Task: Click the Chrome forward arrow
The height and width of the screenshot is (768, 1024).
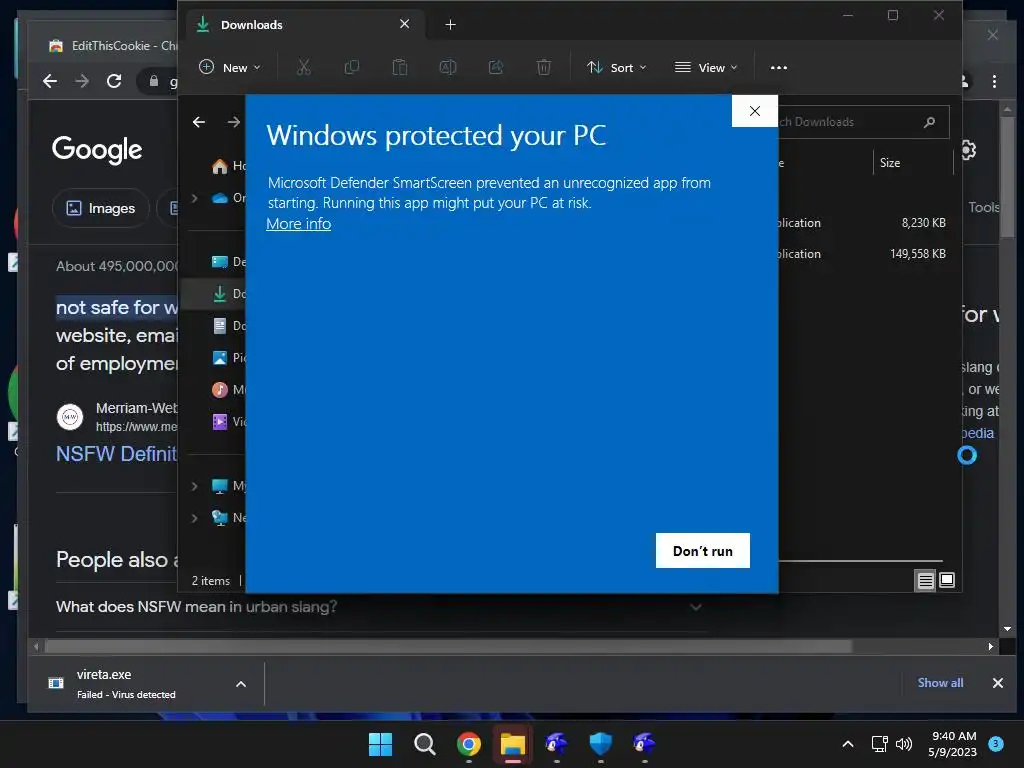Action: pos(82,81)
